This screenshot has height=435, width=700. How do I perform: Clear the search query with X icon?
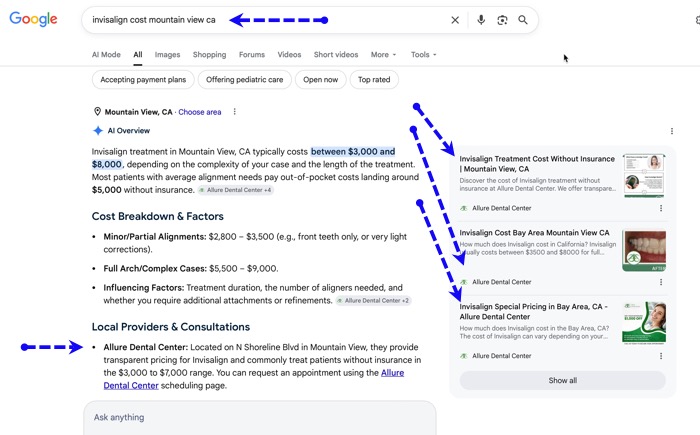click(x=455, y=20)
